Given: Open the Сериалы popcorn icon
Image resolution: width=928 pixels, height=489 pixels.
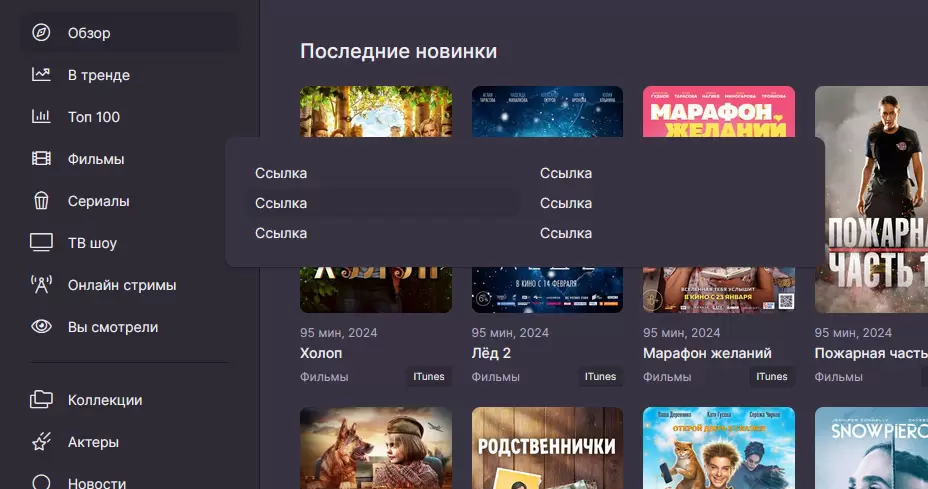Looking at the screenshot, I should click(x=41, y=201).
